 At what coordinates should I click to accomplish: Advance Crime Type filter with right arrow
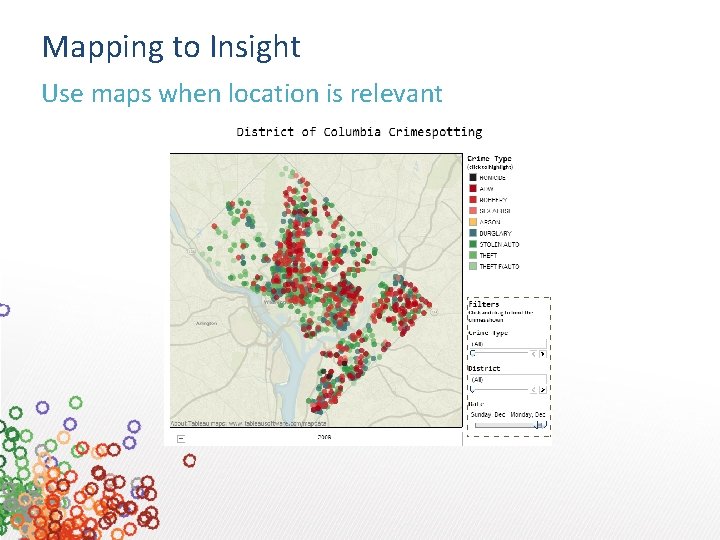[x=543, y=354]
